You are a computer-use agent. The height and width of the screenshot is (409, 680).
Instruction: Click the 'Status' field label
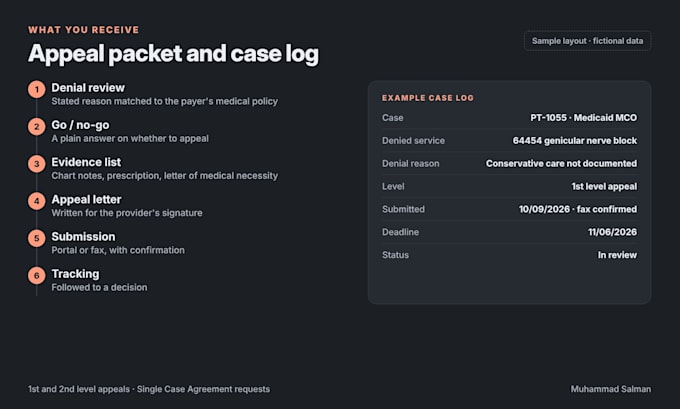pos(395,255)
